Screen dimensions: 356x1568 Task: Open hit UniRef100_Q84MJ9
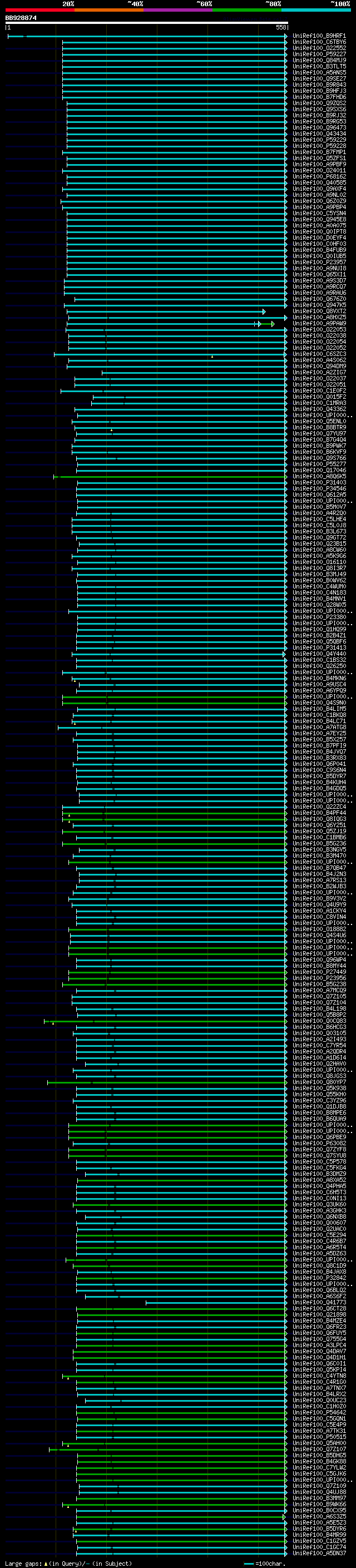319,60
